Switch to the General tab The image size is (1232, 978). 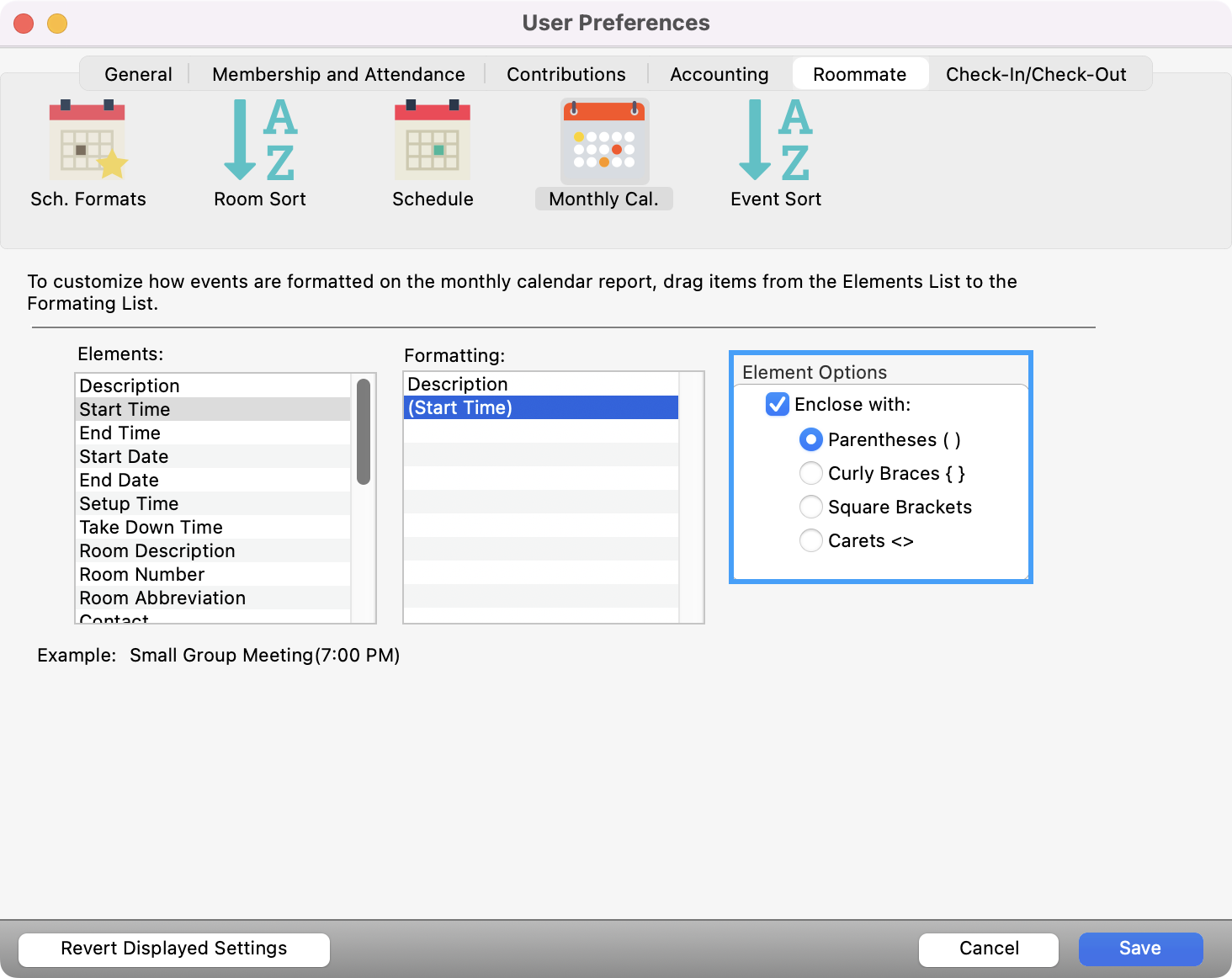pyautogui.click(x=138, y=74)
